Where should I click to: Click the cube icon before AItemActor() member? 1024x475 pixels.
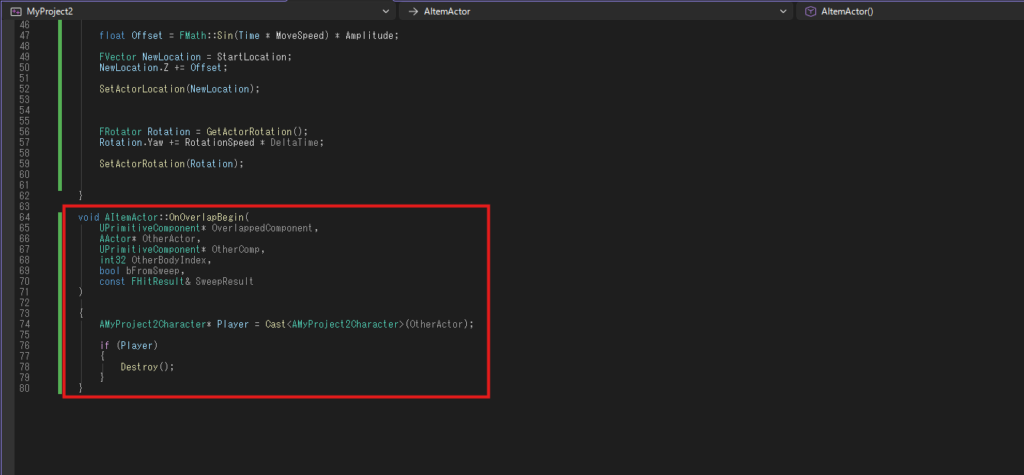pyautogui.click(x=809, y=11)
